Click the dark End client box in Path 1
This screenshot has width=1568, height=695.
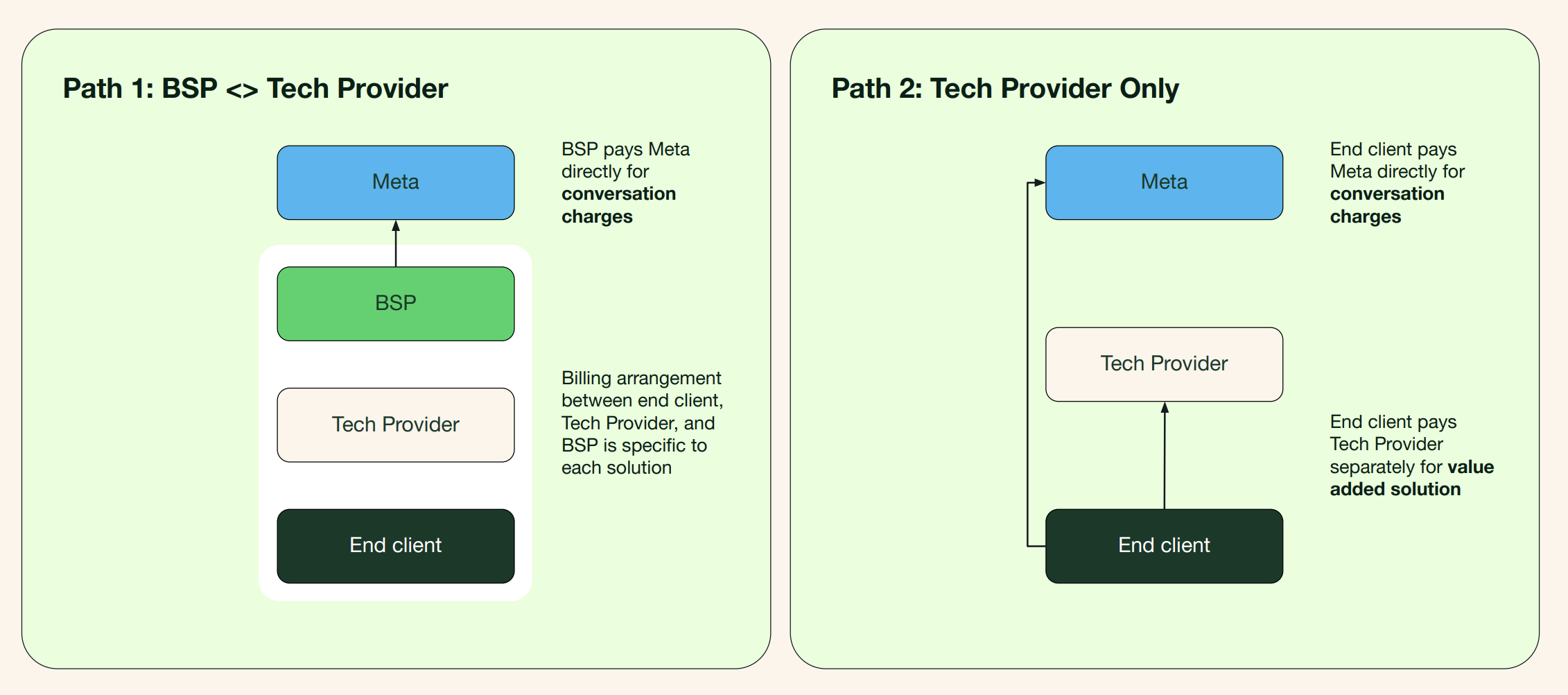pos(395,546)
